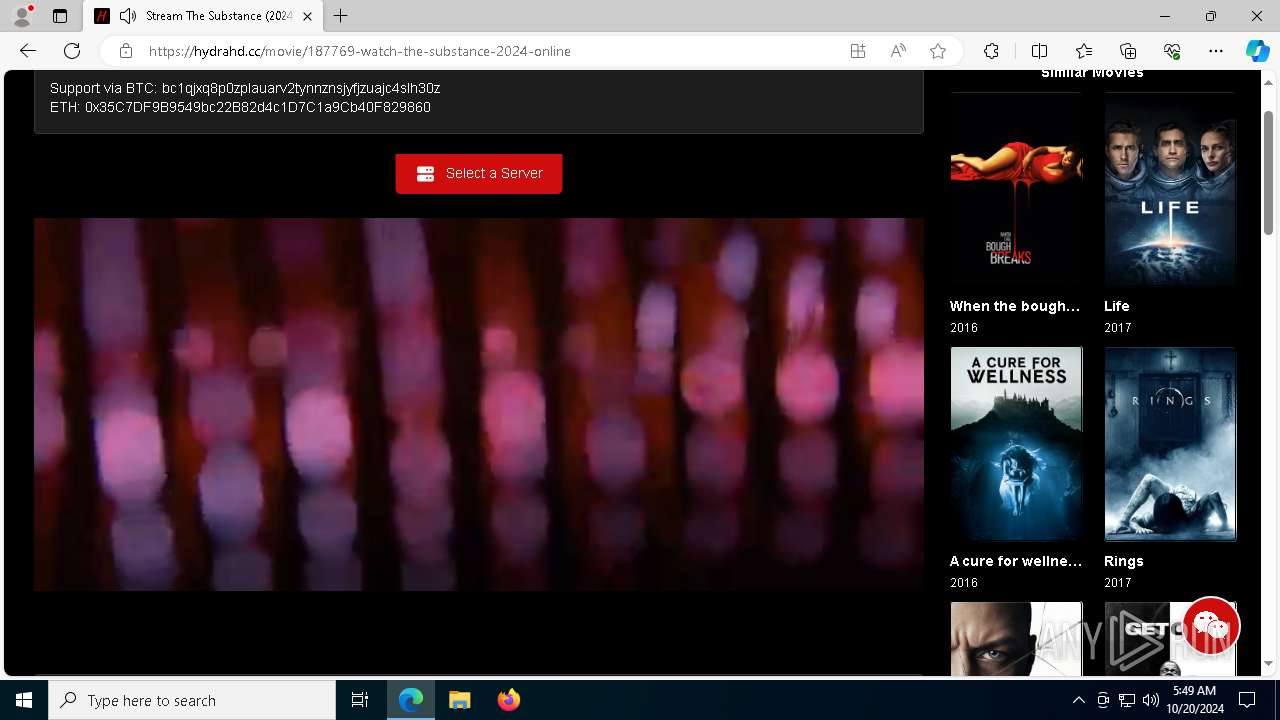Click the taskbar clock showing 5:49 AM
This screenshot has width=1280, height=720.
tap(1194, 700)
